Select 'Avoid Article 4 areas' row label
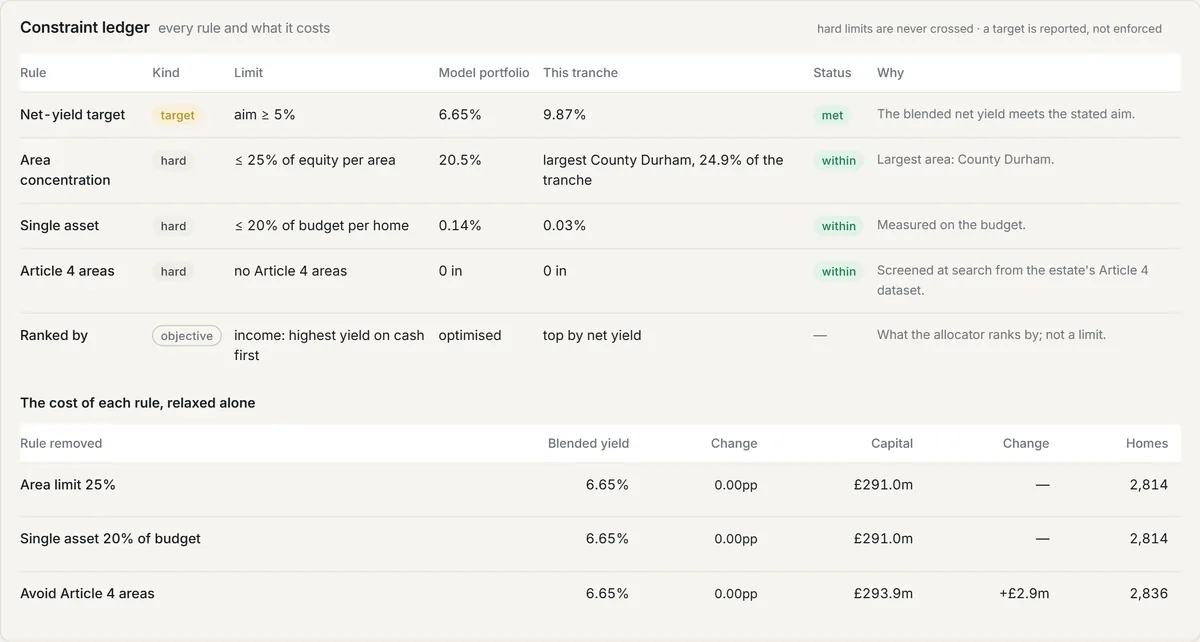This screenshot has height=642, width=1200. pyautogui.click(x=87, y=594)
